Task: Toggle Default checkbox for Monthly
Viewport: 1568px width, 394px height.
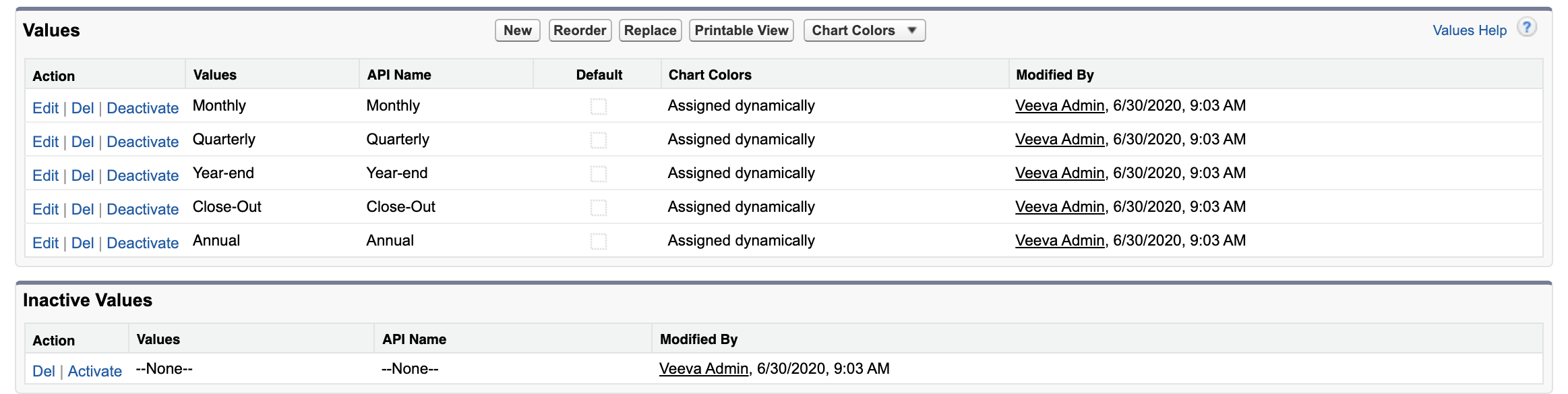Action: pos(598,107)
